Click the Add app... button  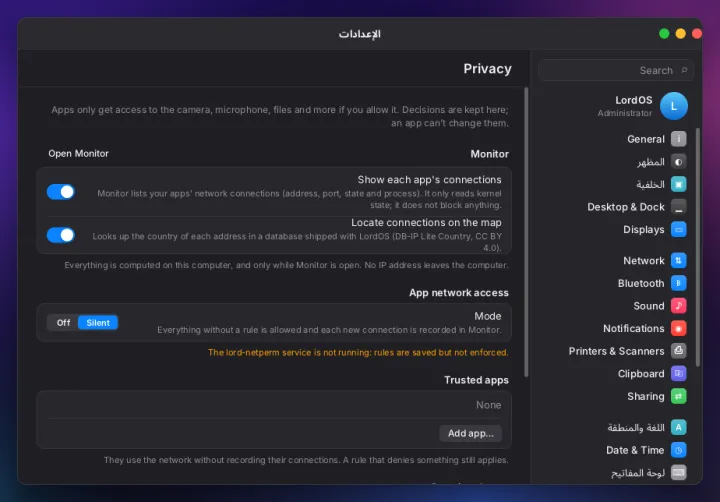[470, 433]
